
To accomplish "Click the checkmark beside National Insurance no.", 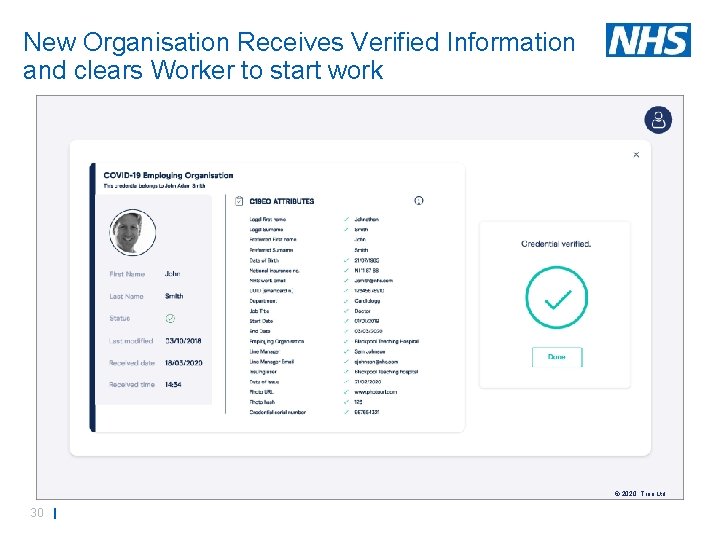I will [x=346, y=270].
